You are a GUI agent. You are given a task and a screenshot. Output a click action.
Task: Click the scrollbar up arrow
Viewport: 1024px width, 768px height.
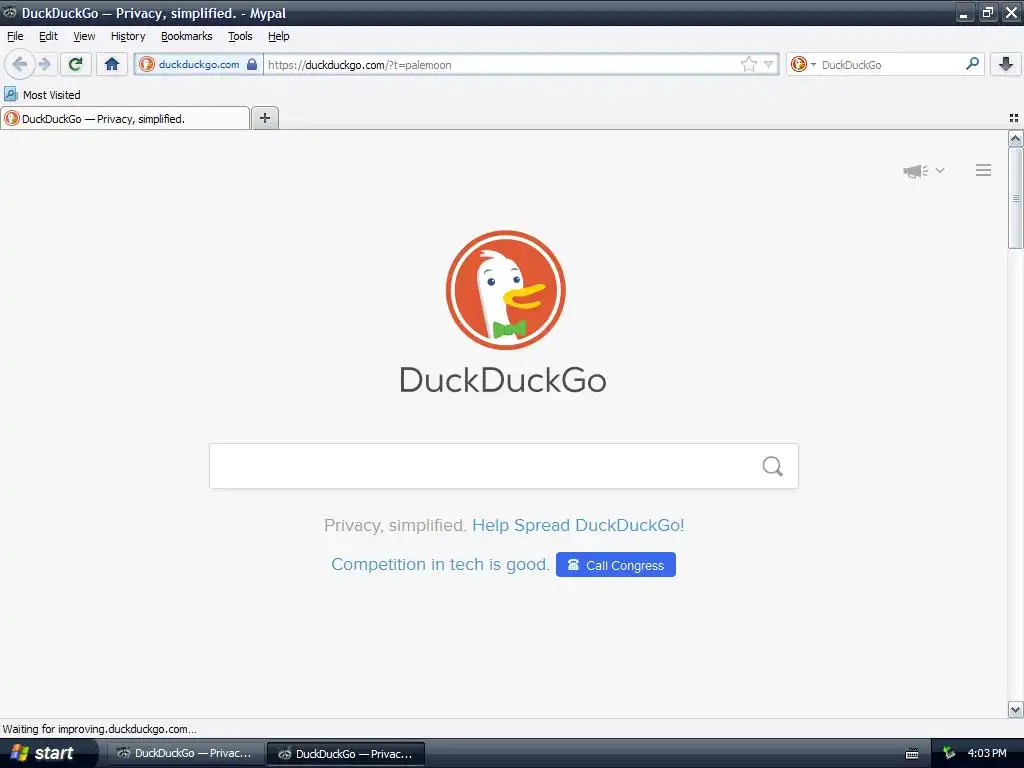pyautogui.click(x=1015, y=138)
